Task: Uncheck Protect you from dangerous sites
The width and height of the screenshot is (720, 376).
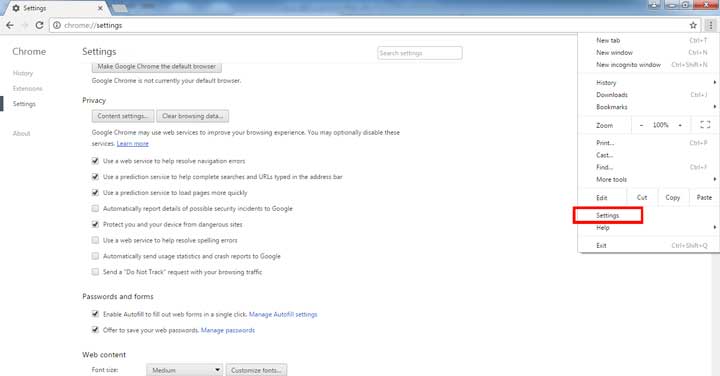Action: click(x=95, y=224)
